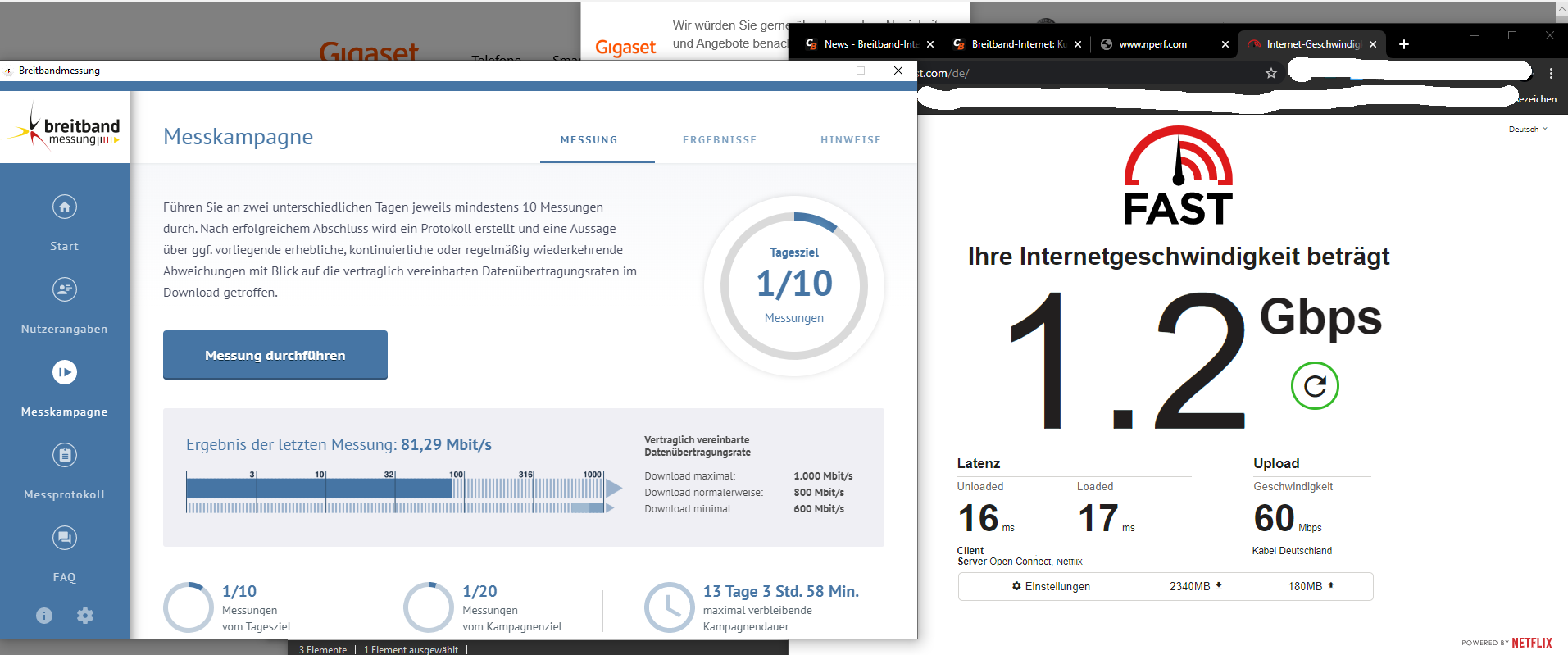Image resolution: width=1568 pixels, height=655 pixels.
Task: Click the Kabel Deutschland provider text
Action: click(x=1292, y=551)
